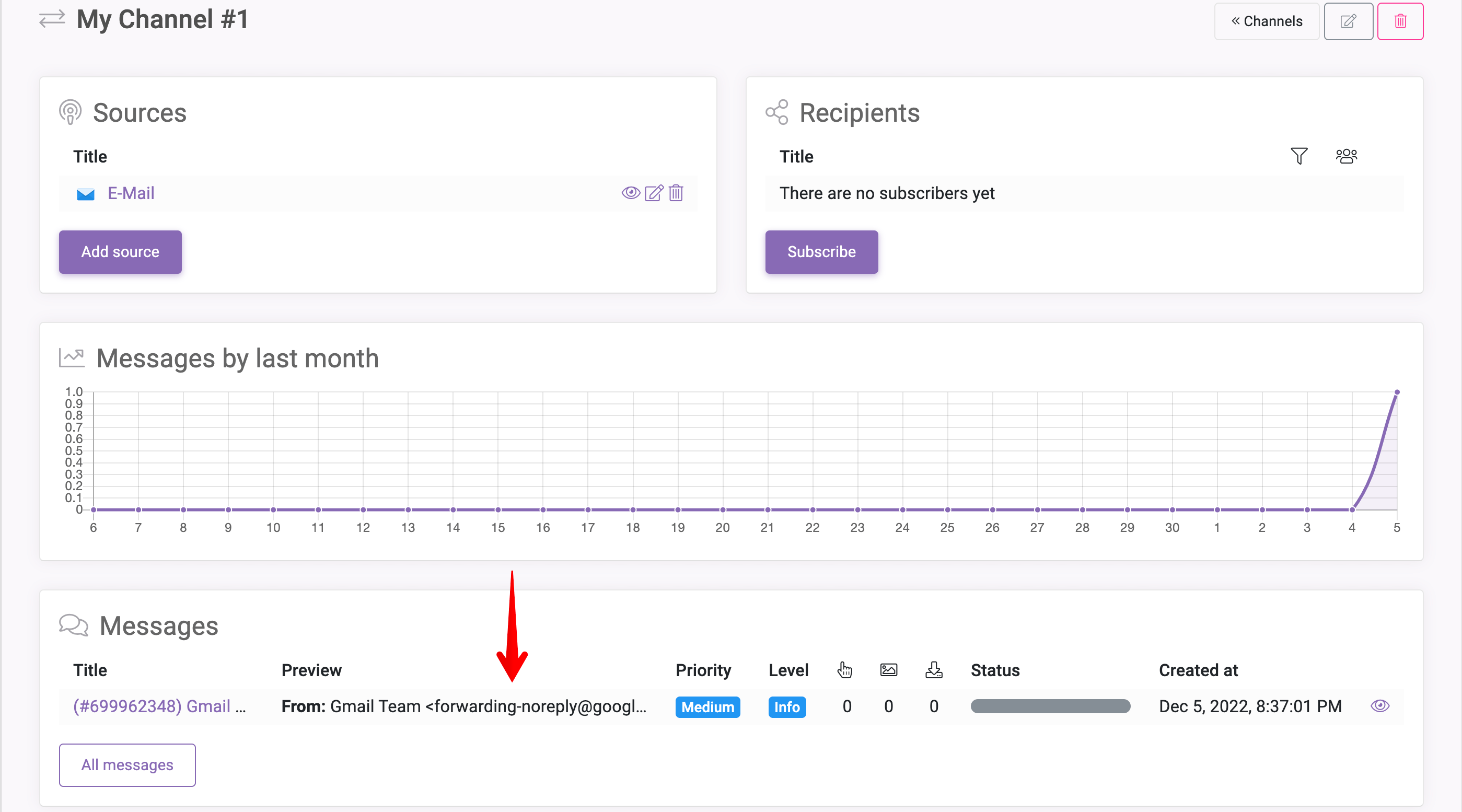Toggle the edit icon on My Channel #1

pos(1349,21)
